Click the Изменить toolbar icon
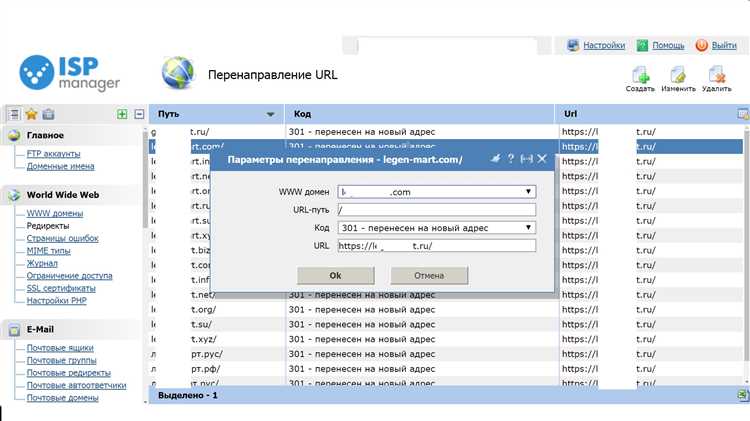 pyautogui.click(x=678, y=79)
